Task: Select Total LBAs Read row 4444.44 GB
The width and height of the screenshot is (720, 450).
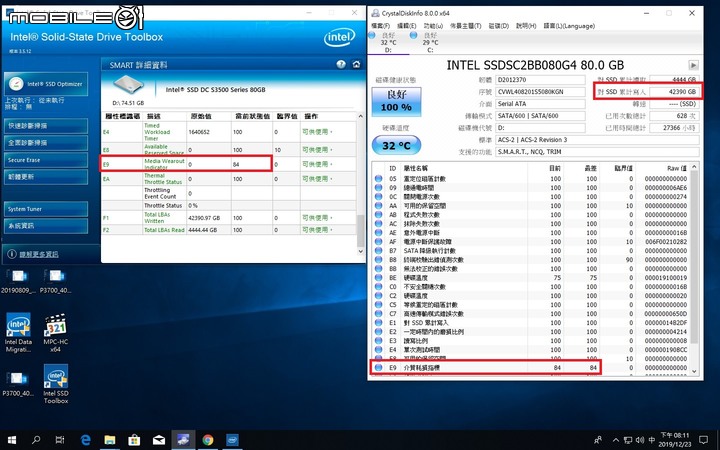Action: [x=229, y=230]
